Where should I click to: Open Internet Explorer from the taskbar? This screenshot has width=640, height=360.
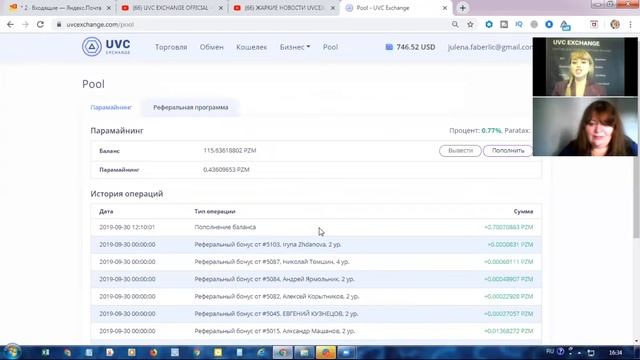[261, 352]
